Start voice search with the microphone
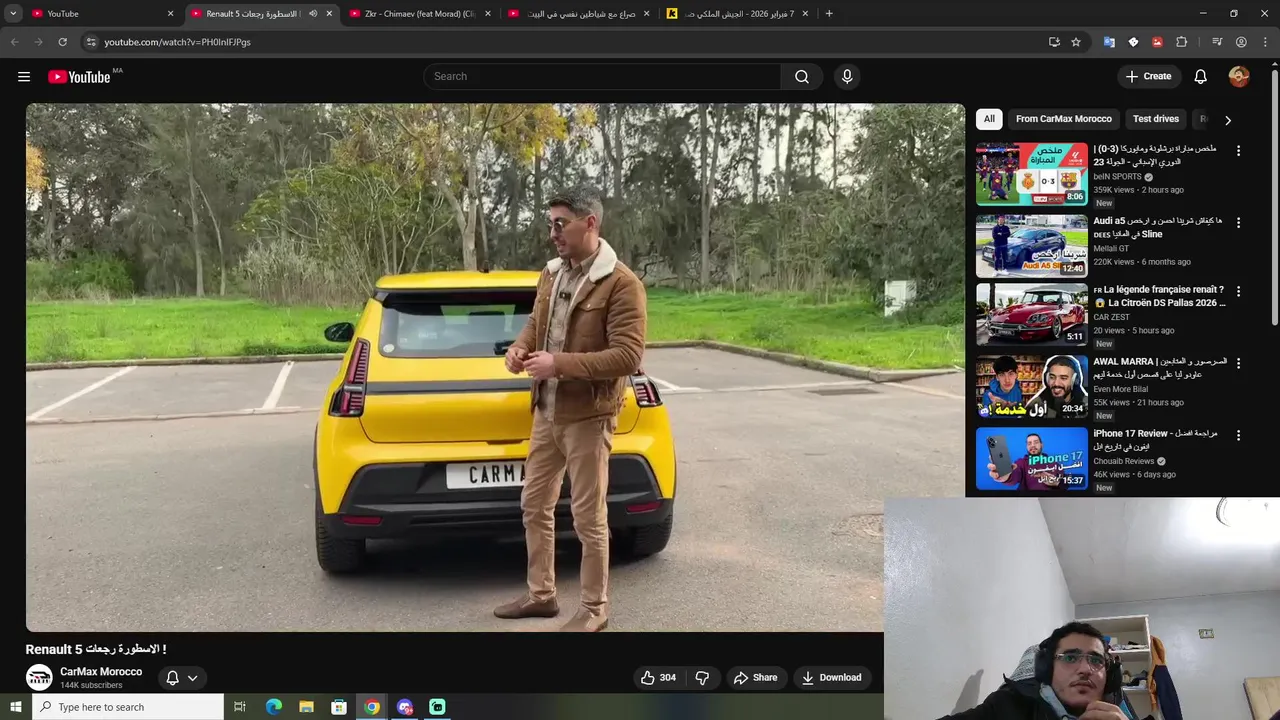1280x720 pixels. [847, 77]
